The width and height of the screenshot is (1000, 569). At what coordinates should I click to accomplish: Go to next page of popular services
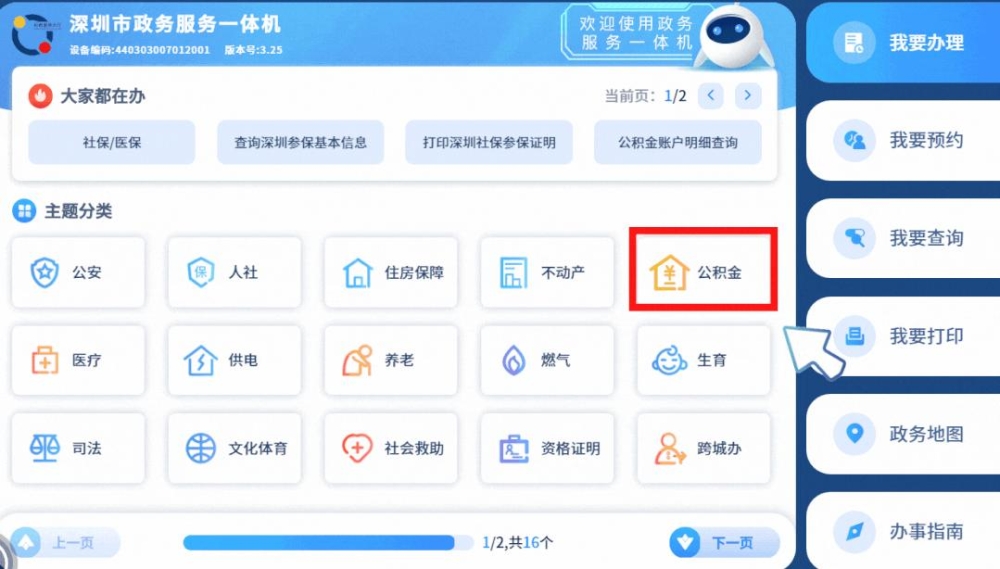[747, 96]
